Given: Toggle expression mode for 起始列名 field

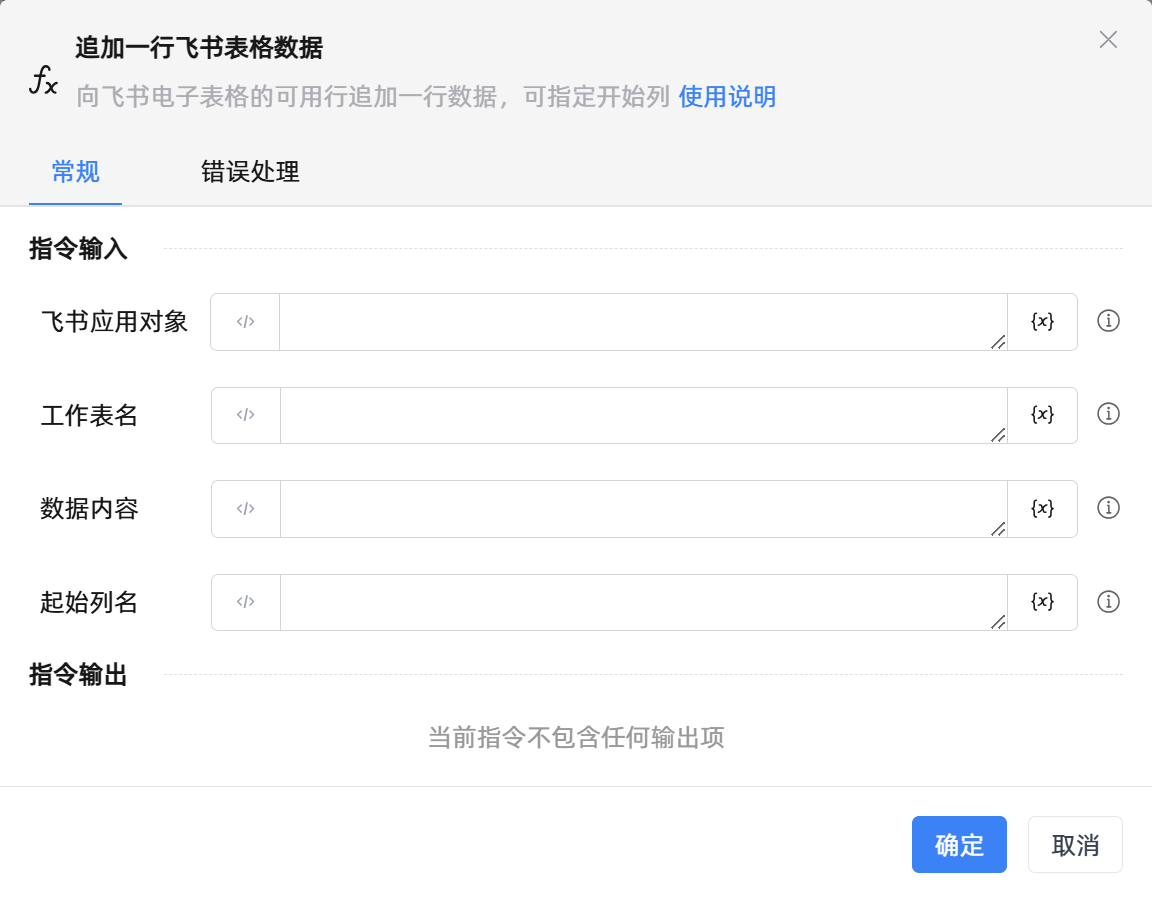Looking at the screenshot, I should coord(245,602).
